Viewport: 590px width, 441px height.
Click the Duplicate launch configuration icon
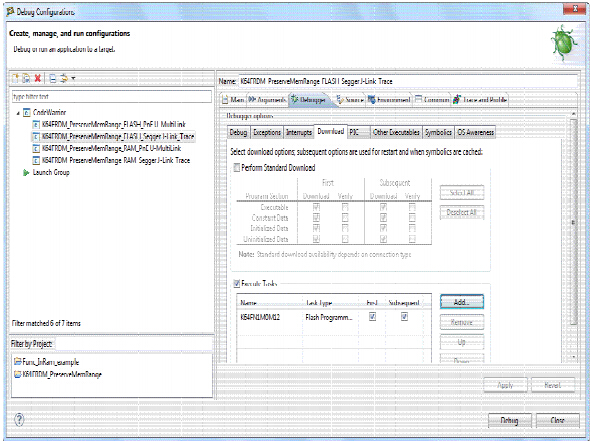[x=26, y=79]
